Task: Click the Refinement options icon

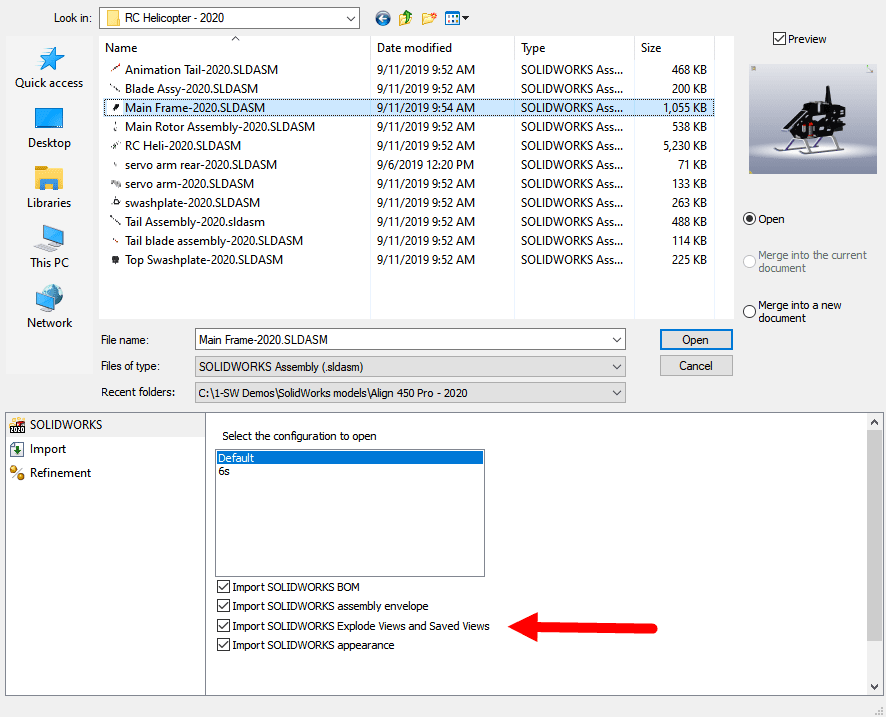Action: coord(18,473)
